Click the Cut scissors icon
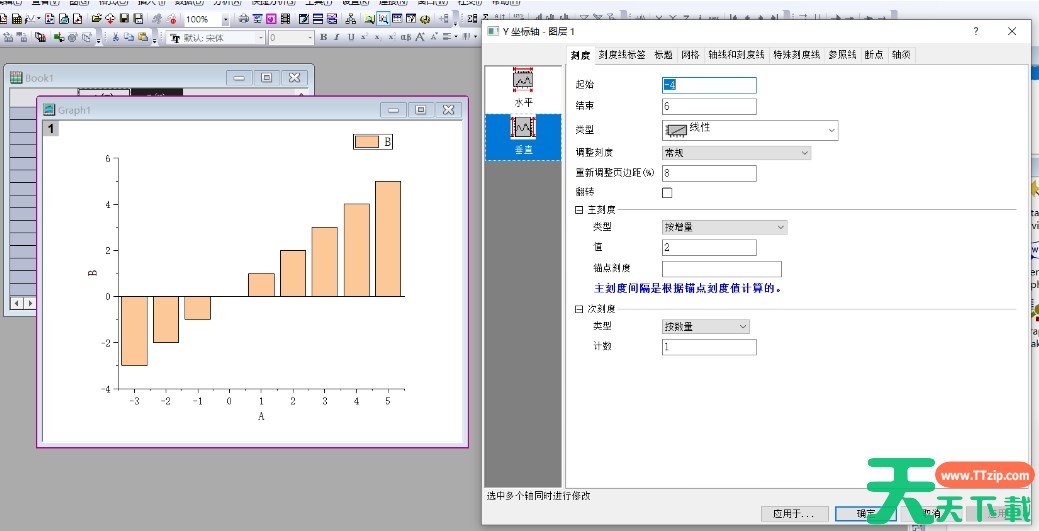The width and height of the screenshot is (1039, 531). click(115, 37)
